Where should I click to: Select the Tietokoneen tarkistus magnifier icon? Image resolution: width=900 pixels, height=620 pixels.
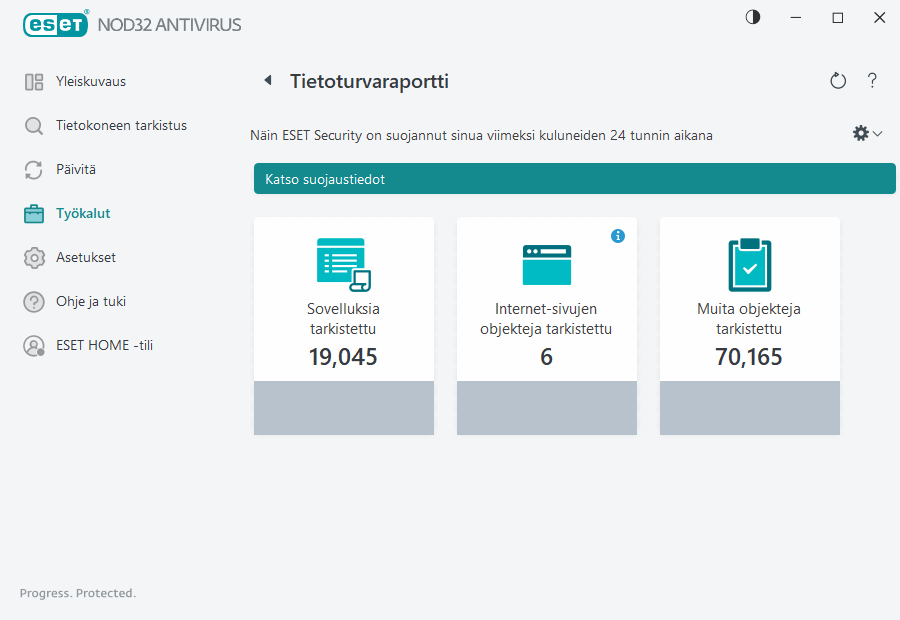(x=34, y=125)
